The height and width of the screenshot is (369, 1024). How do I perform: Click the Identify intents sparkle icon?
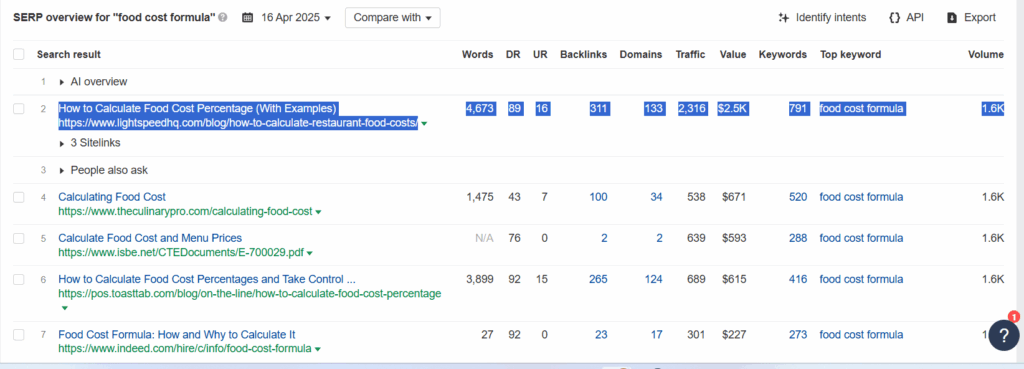[784, 18]
